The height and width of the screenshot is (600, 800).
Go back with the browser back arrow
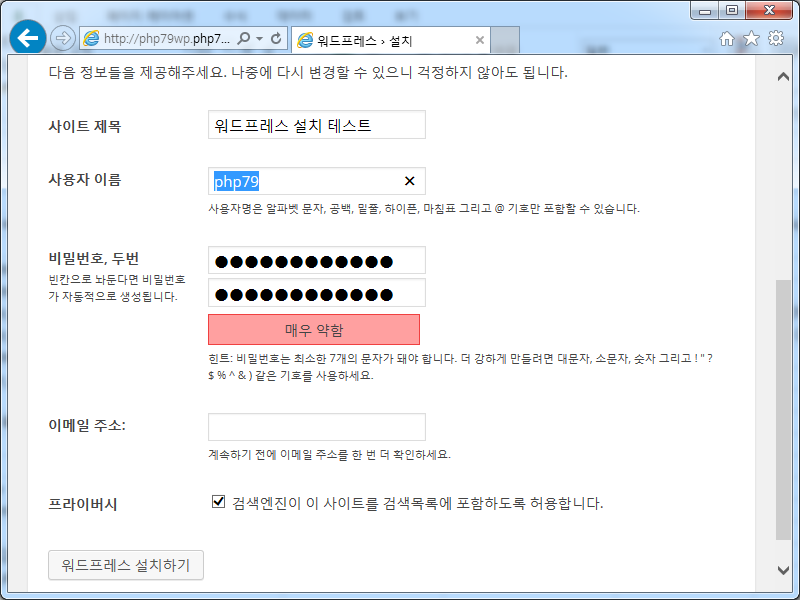point(28,37)
